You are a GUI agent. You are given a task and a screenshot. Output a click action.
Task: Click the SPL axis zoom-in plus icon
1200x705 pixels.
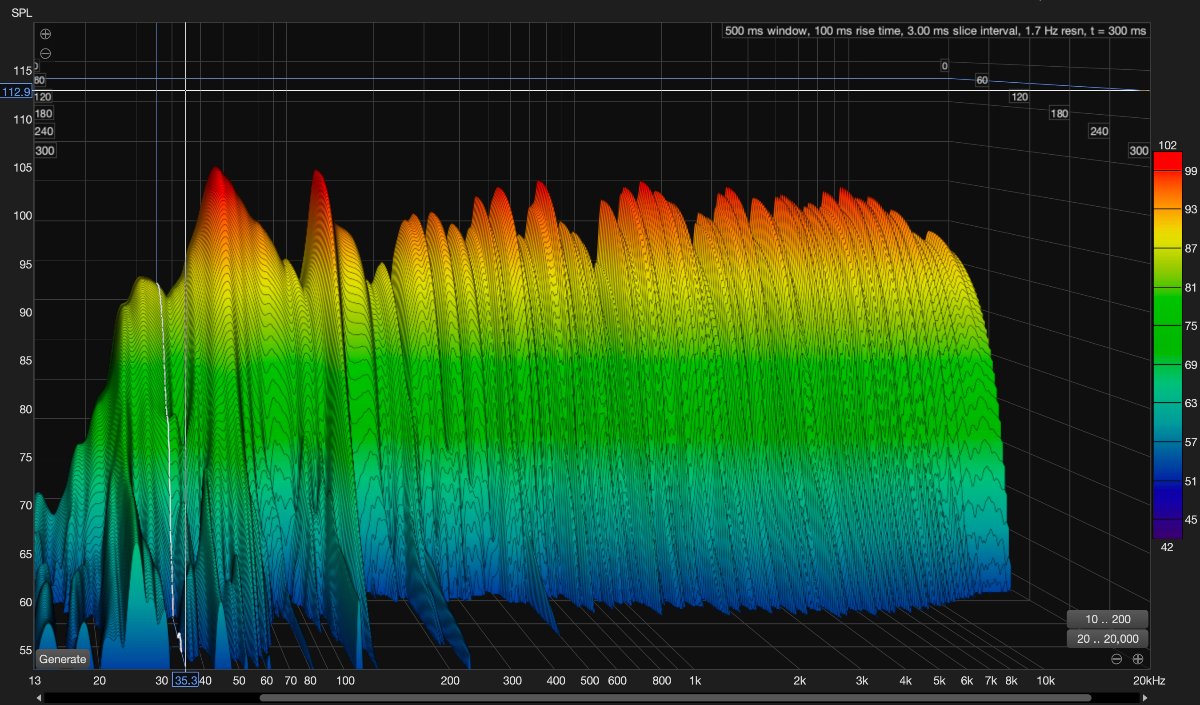[45, 34]
